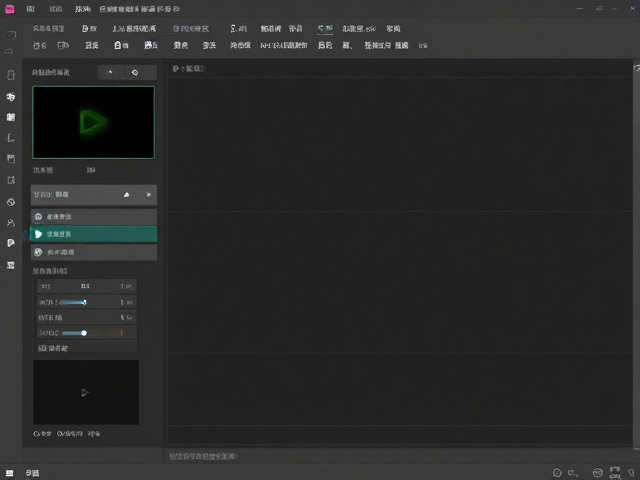The width and height of the screenshot is (640, 480).
Task: Click the blue slider with the square handle
Action: tap(73, 302)
